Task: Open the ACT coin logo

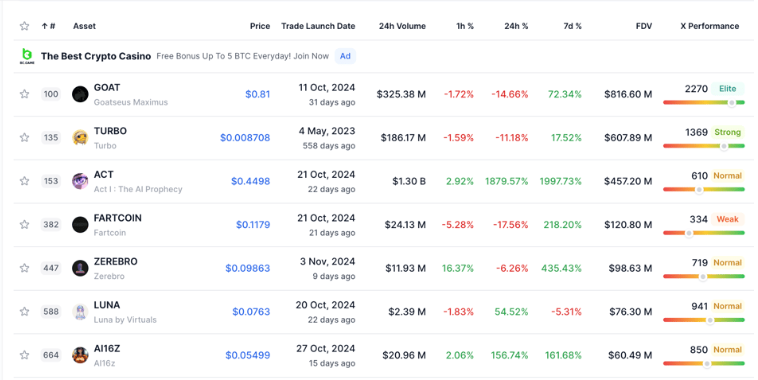Action: [80, 181]
